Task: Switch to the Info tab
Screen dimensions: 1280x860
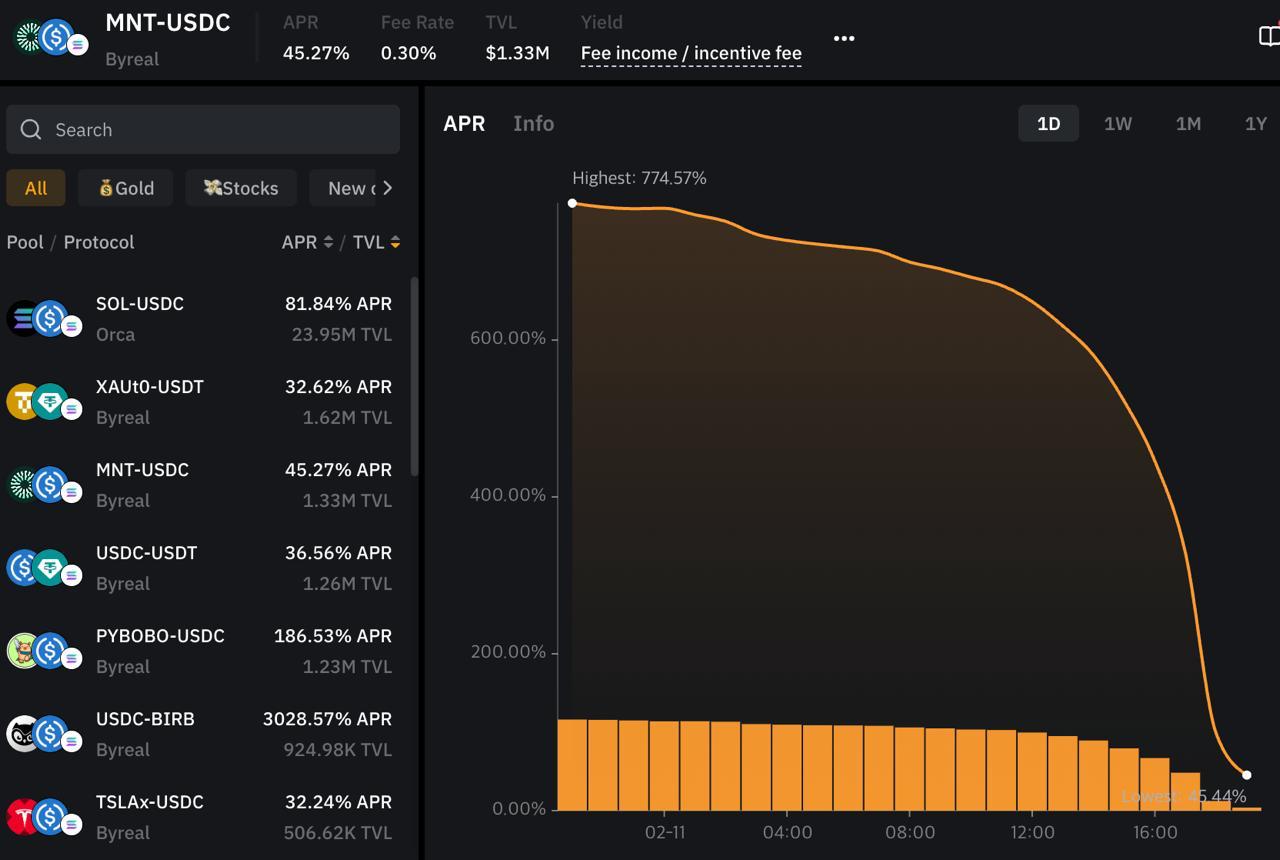Action: click(x=533, y=124)
